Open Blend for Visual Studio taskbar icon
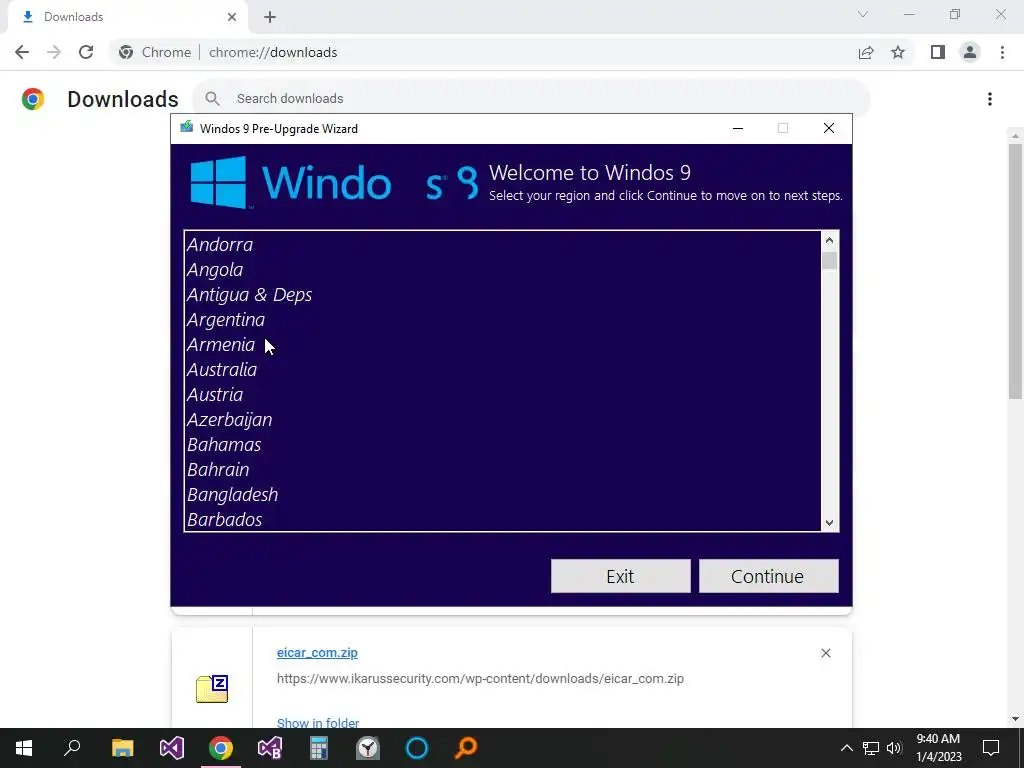Image resolution: width=1024 pixels, height=768 pixels. click(270, 748)
